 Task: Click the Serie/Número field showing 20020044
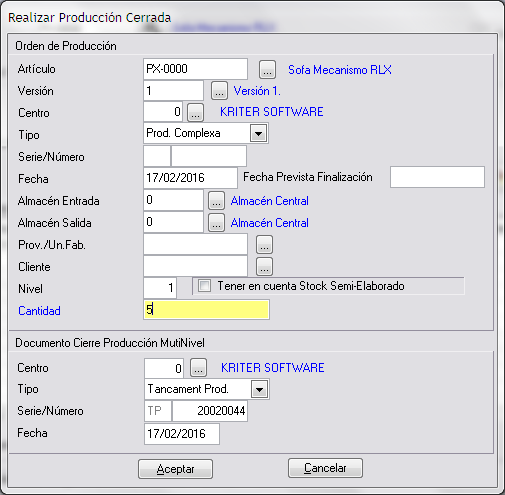(x=210, y=411)
